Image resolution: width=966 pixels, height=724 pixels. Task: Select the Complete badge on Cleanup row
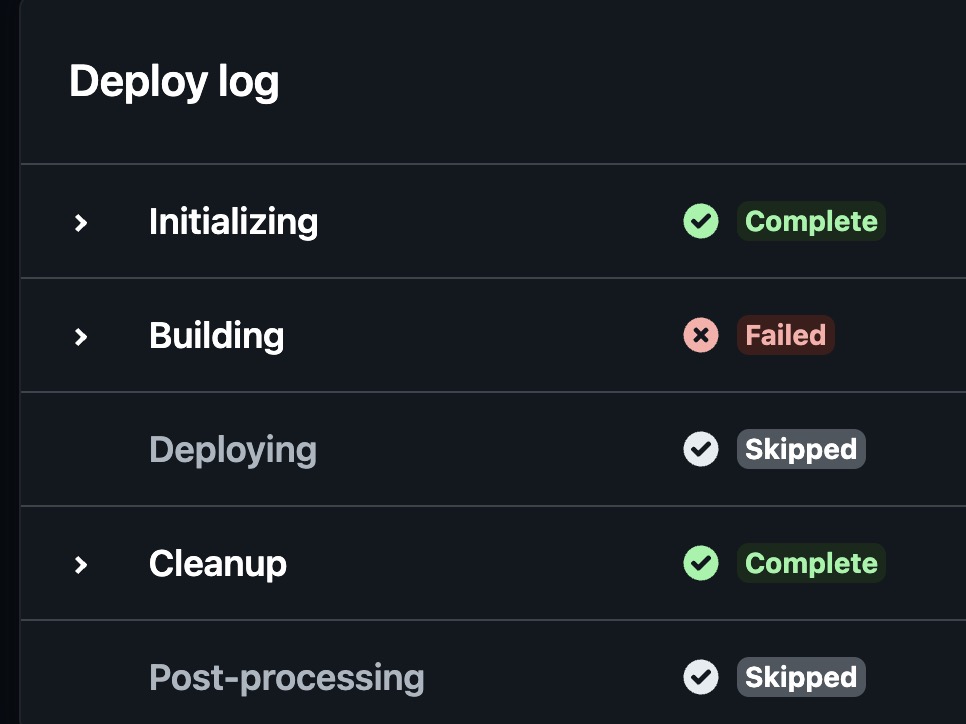click(x=811, y=563)
